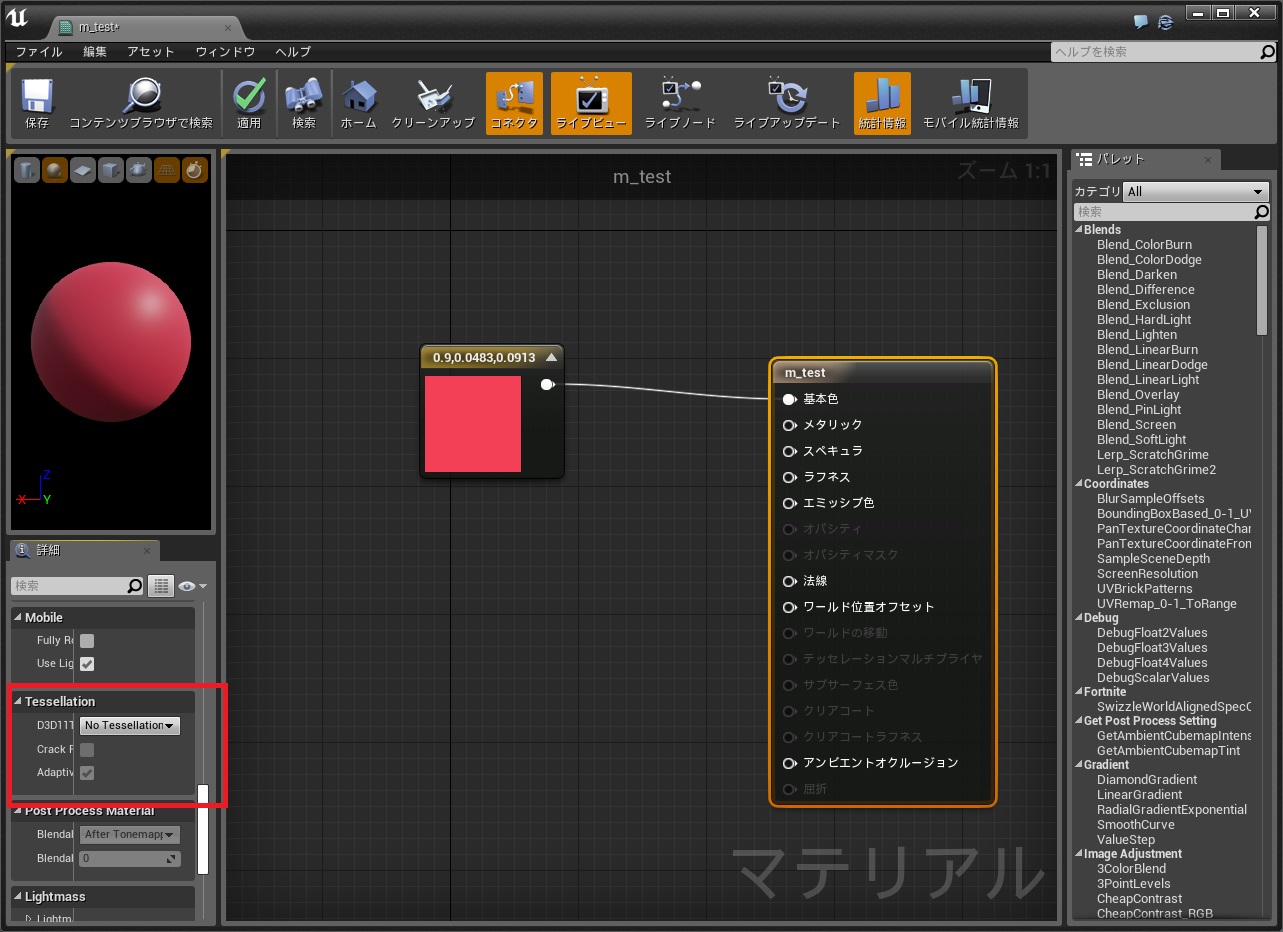
Task: Open the After Tonemapping Blendable dropdown
Action: [129, 834]
